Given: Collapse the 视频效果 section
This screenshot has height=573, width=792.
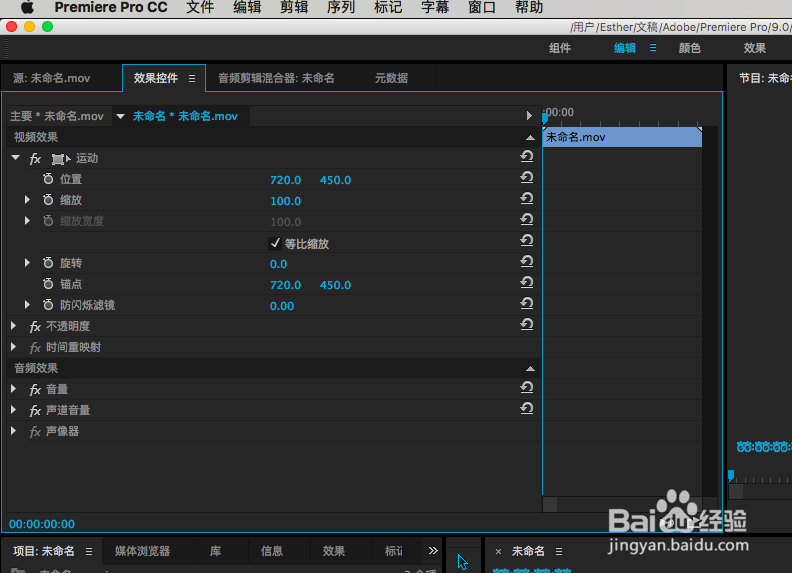Looking at the screenshot, I should click(530, 137).
